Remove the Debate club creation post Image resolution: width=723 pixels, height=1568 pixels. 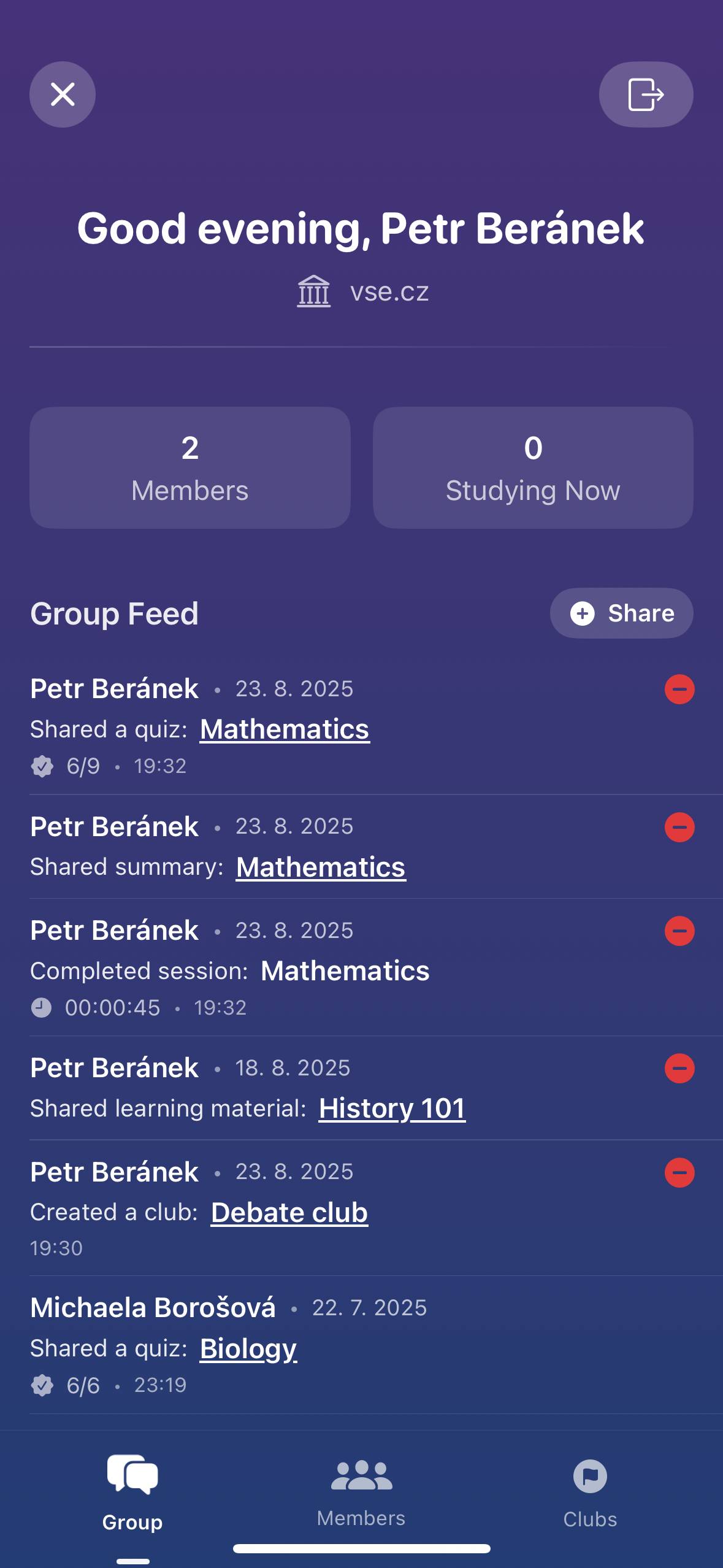pyautogui.click(x=679, y=1173)
